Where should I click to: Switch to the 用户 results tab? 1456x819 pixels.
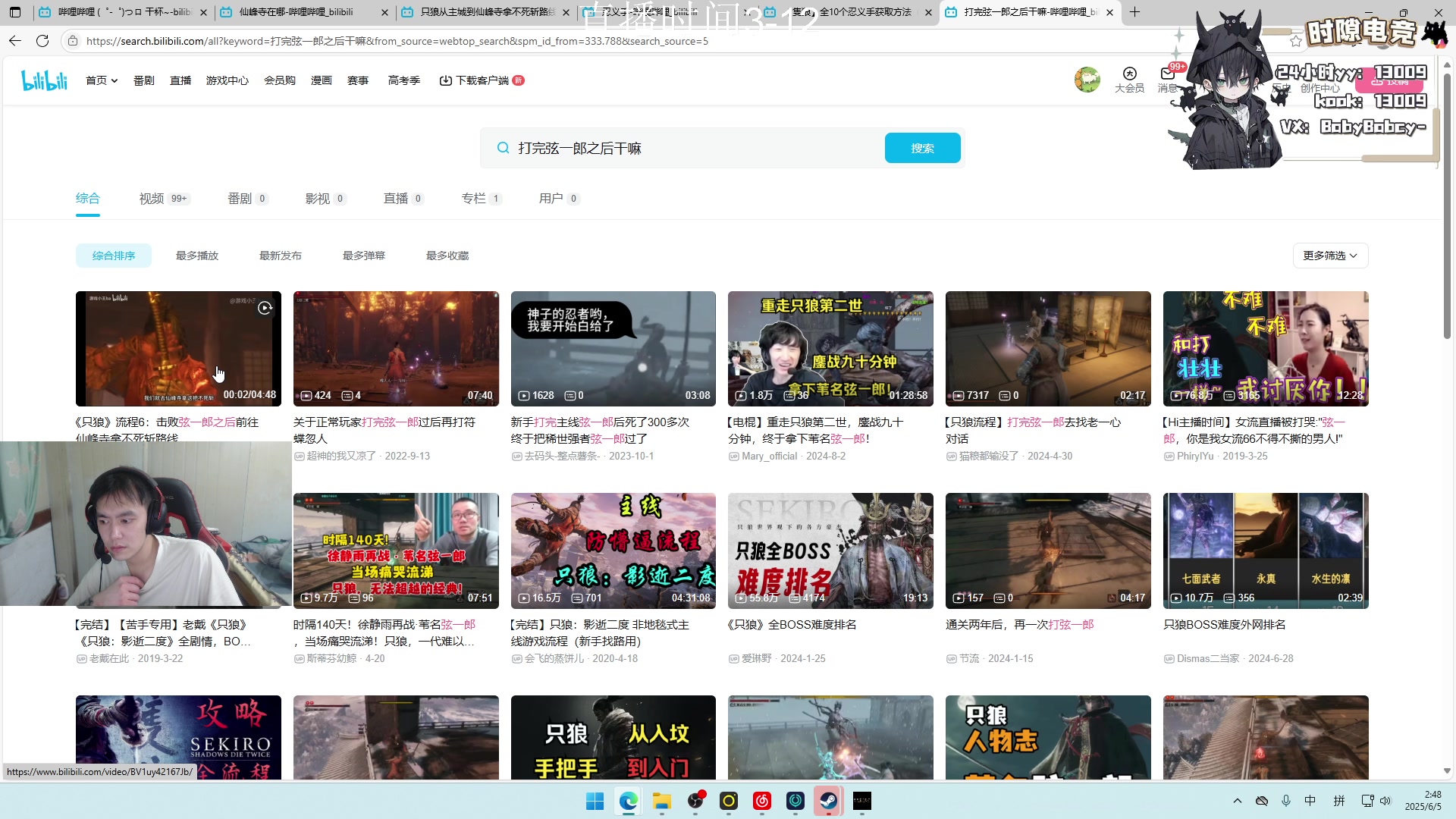click(x=559, y=199)
